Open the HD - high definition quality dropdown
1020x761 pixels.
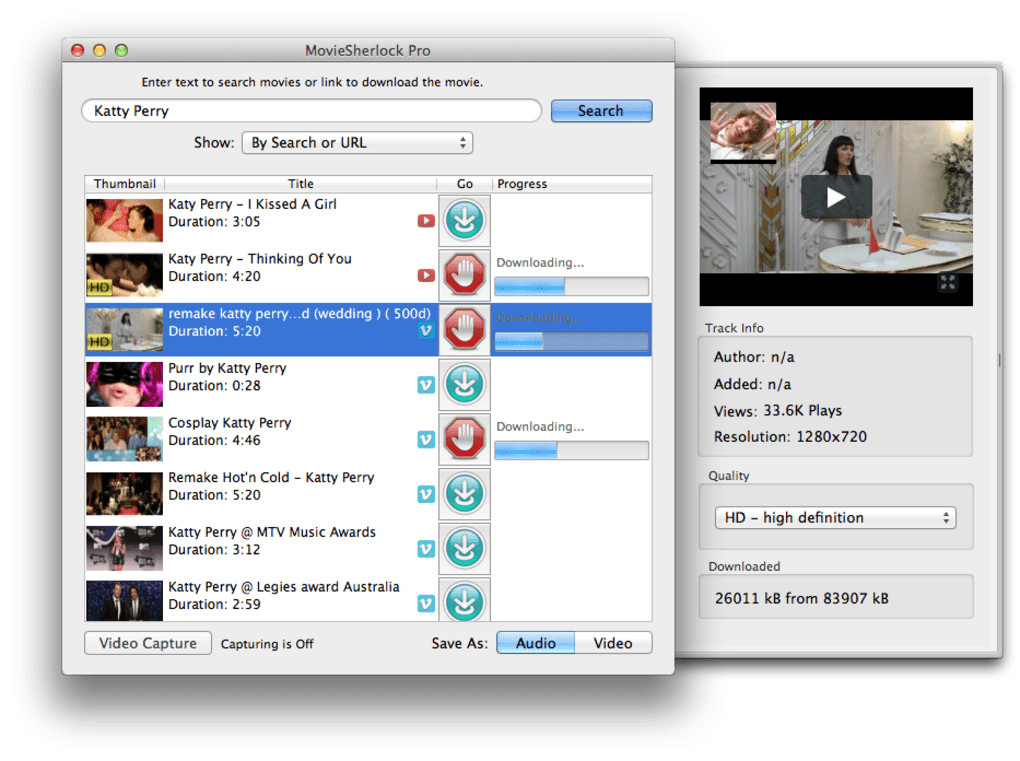pos(835,518)
